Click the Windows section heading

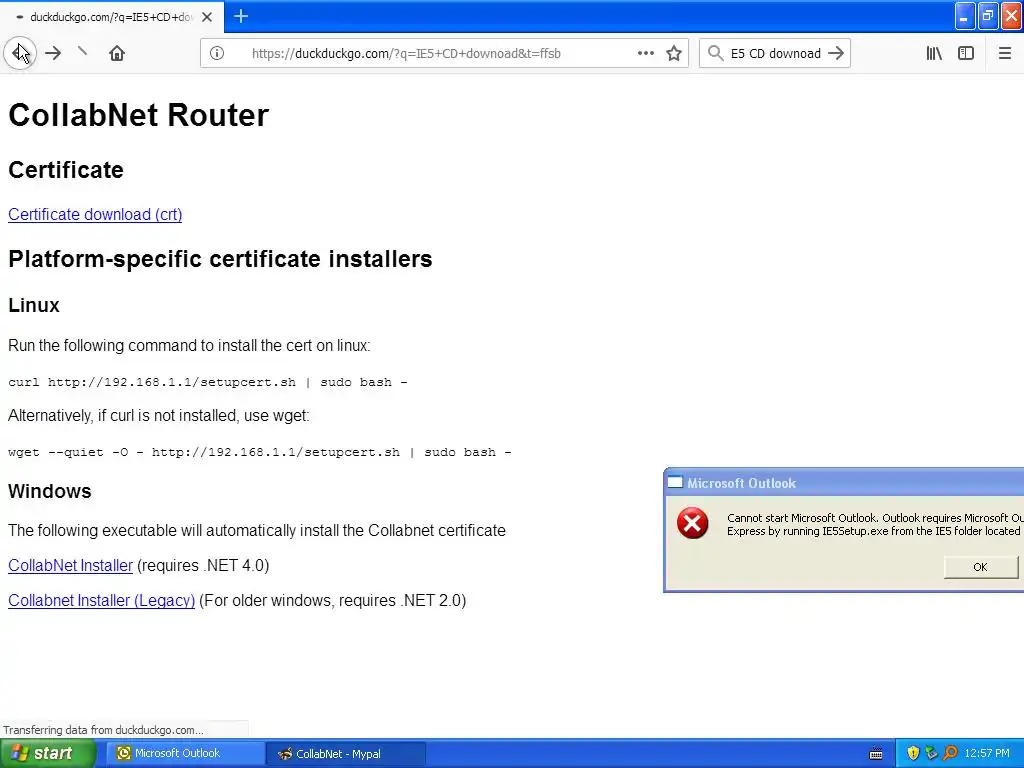[50, 491]
